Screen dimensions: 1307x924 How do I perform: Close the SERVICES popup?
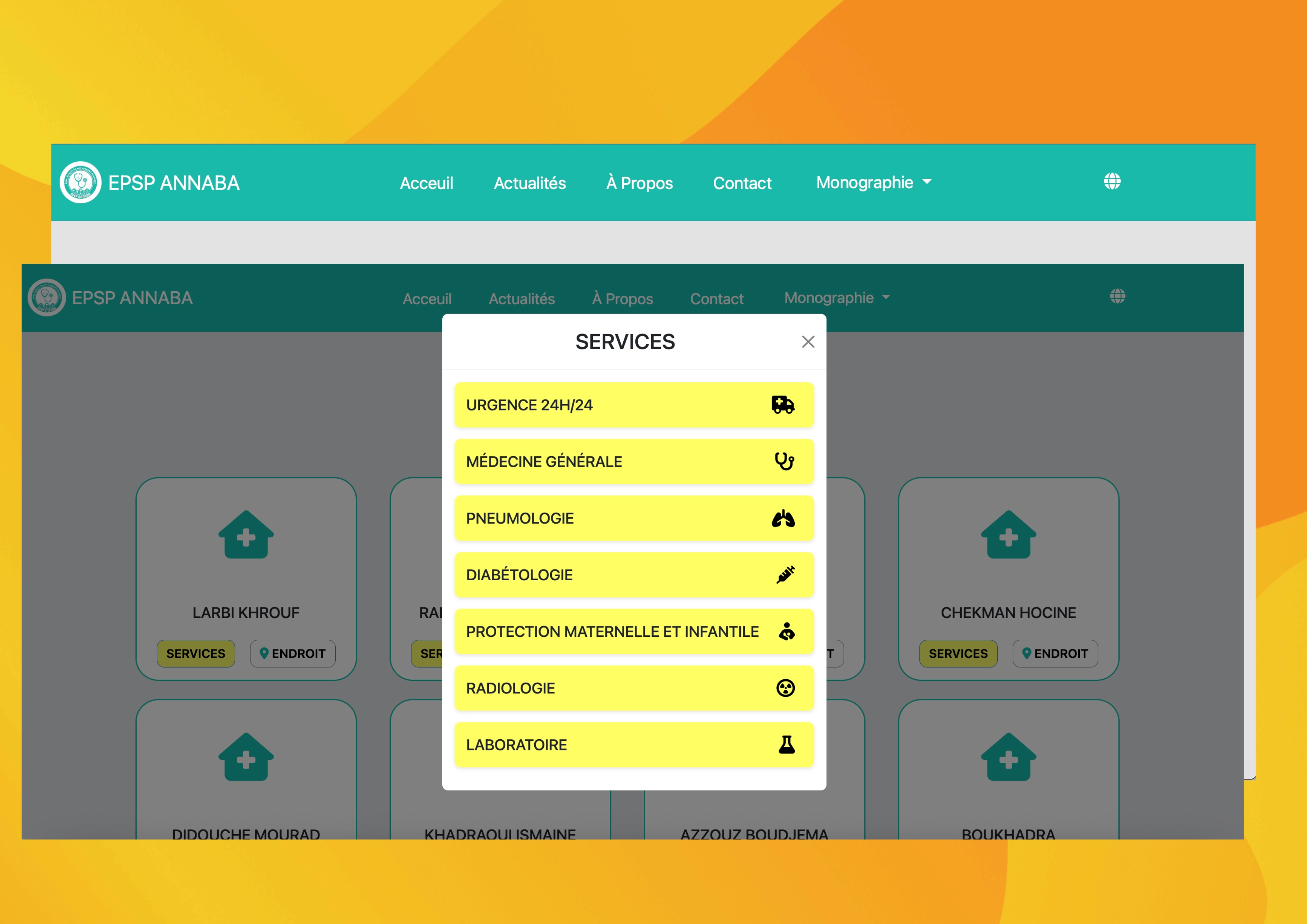click(x=808, y=342)
